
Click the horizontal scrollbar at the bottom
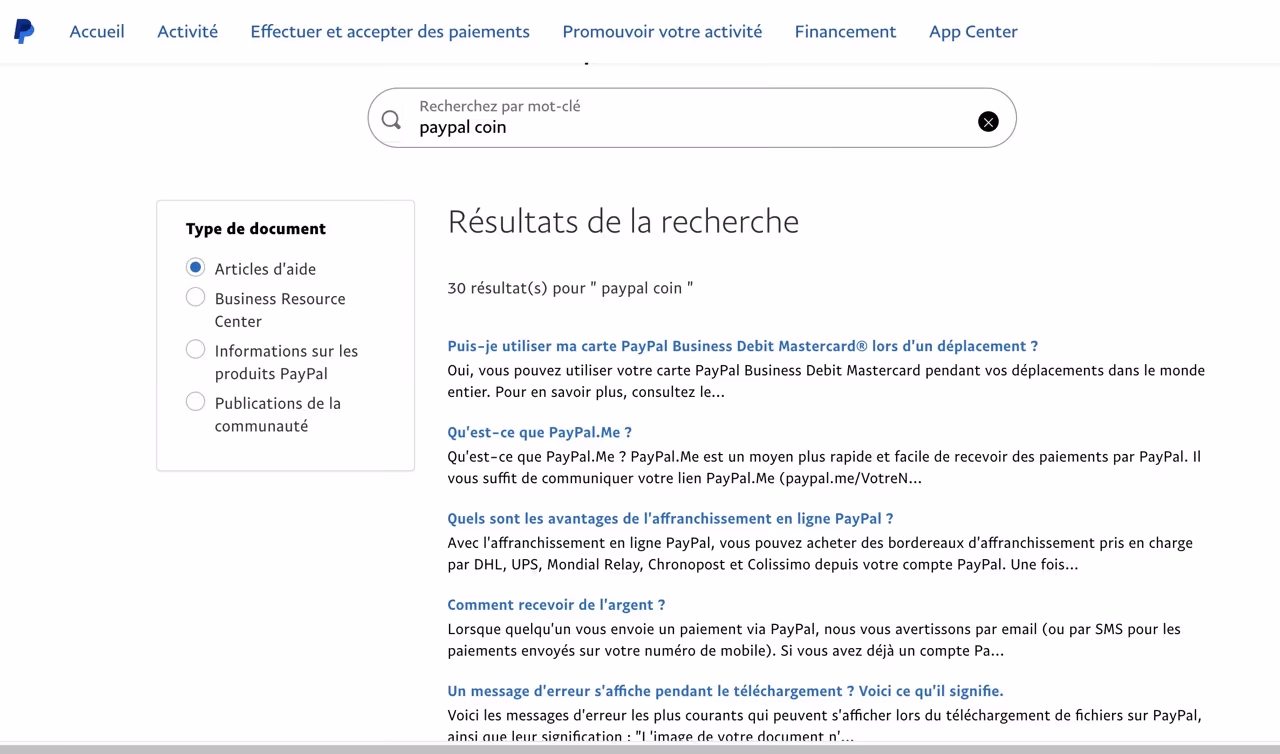640,748
